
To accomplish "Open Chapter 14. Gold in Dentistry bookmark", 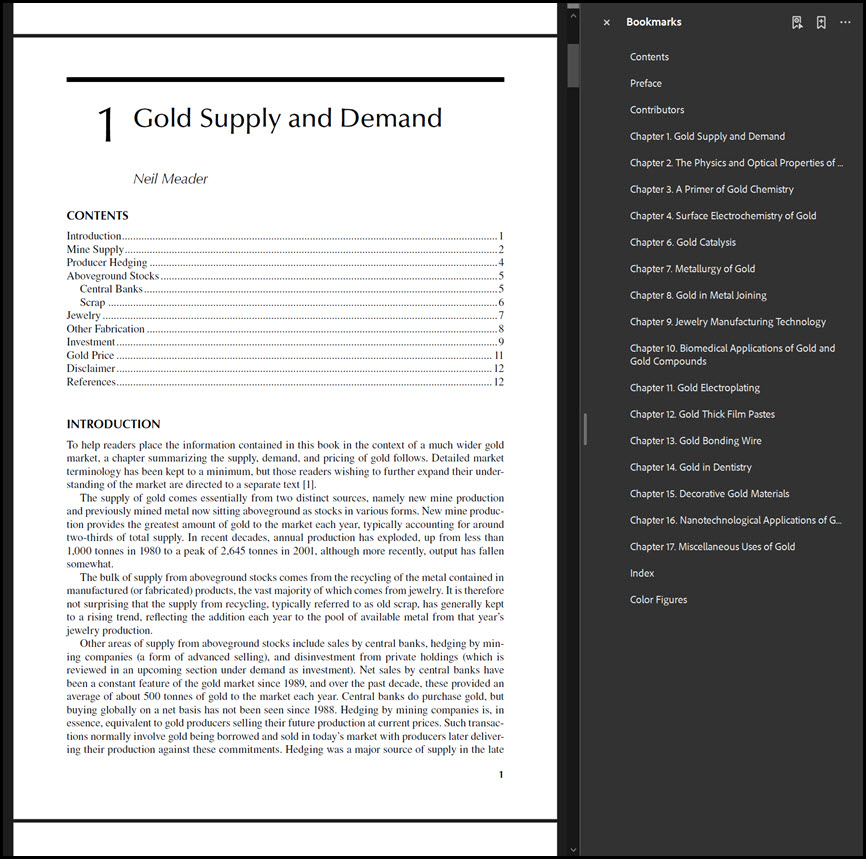I will 690,467.
